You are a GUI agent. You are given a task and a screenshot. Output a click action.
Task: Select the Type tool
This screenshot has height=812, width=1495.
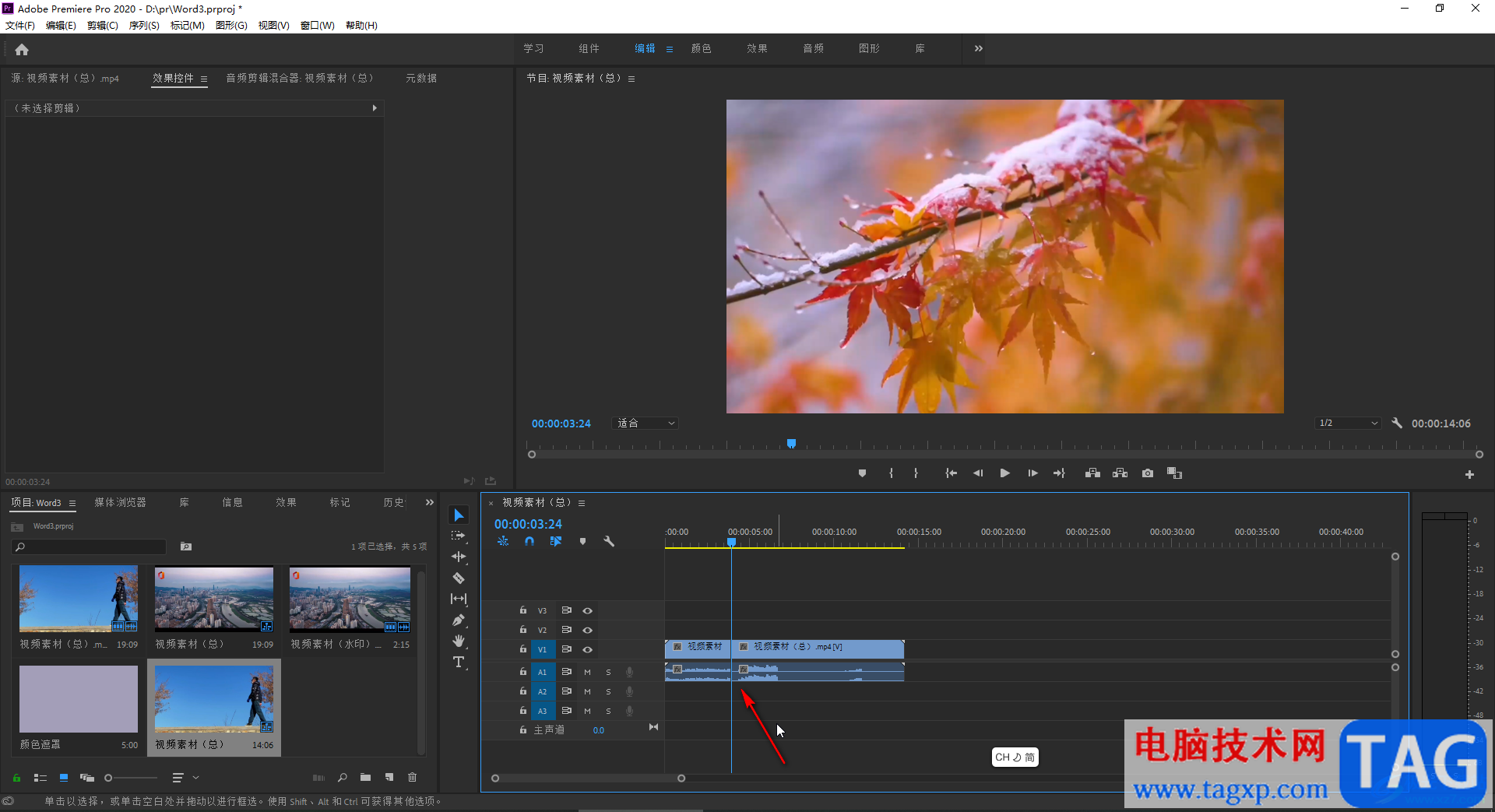pos(459,662)
